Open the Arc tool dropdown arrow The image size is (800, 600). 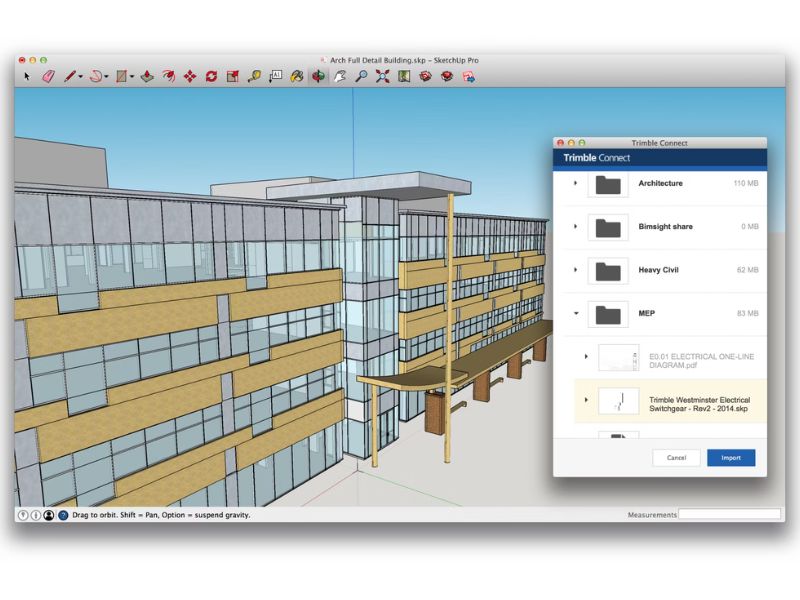[x=107, y=77]
